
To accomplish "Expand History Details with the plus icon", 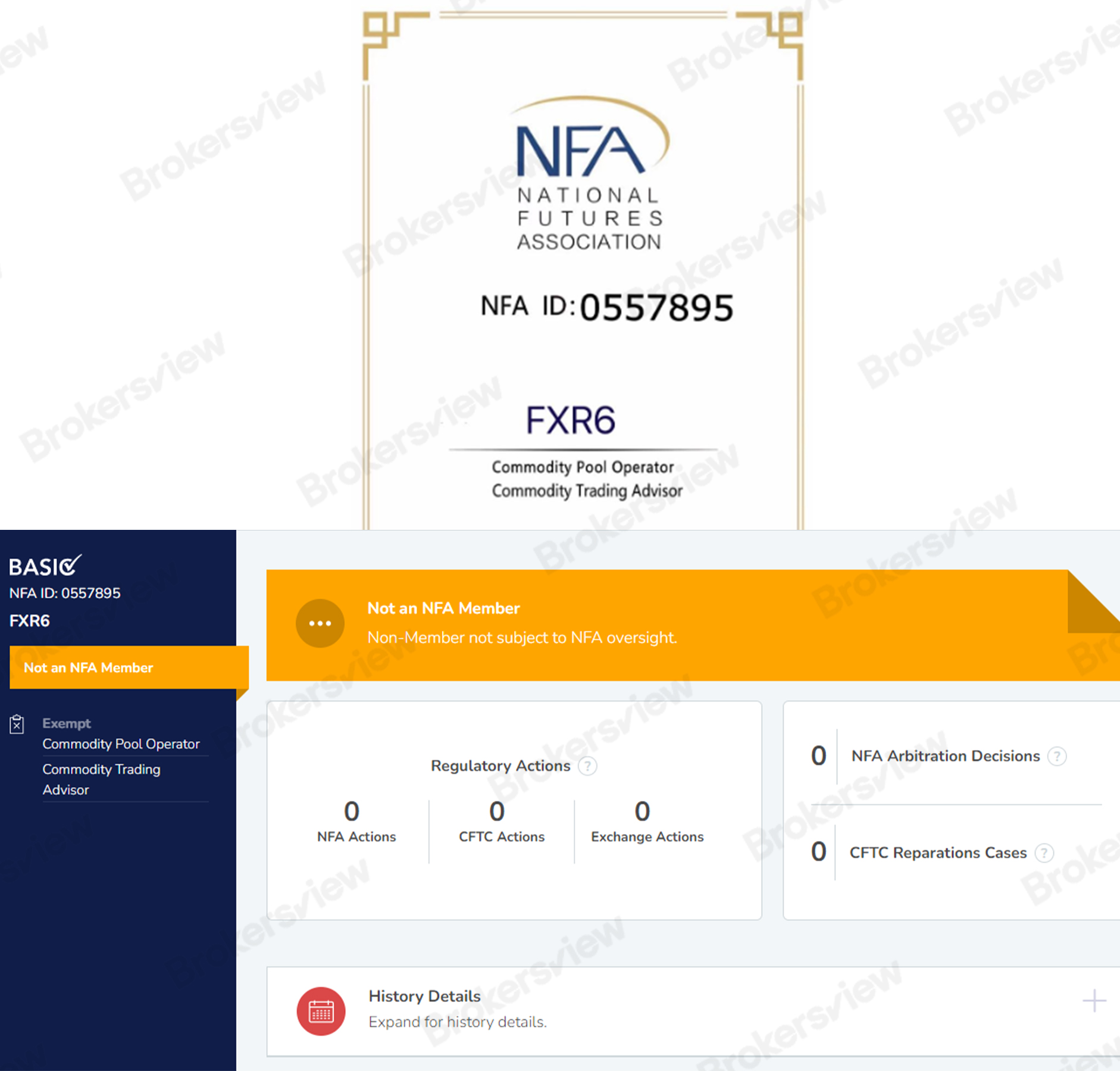I will pos(1094,1001).
